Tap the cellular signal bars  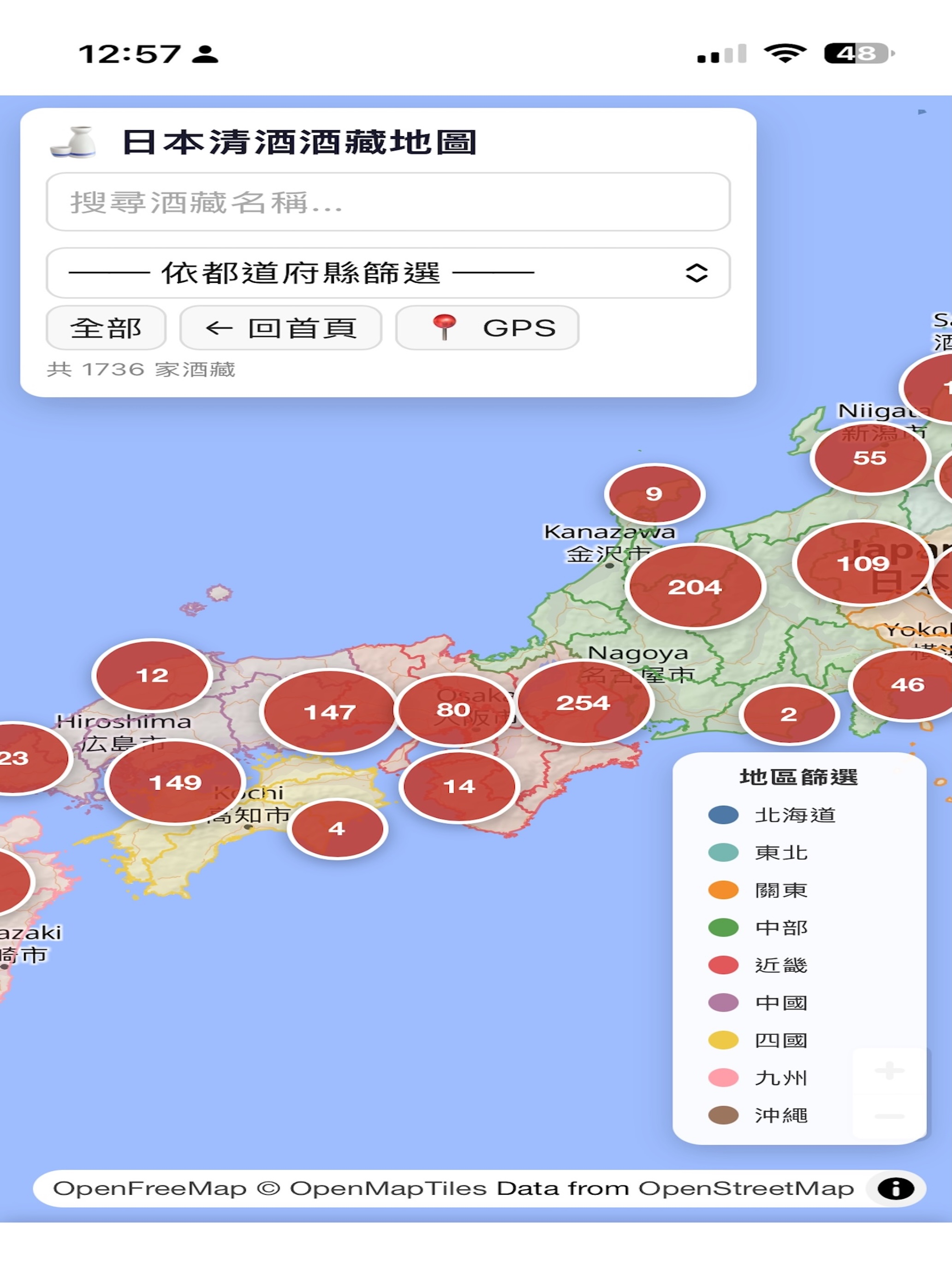(x=721, y=54)
